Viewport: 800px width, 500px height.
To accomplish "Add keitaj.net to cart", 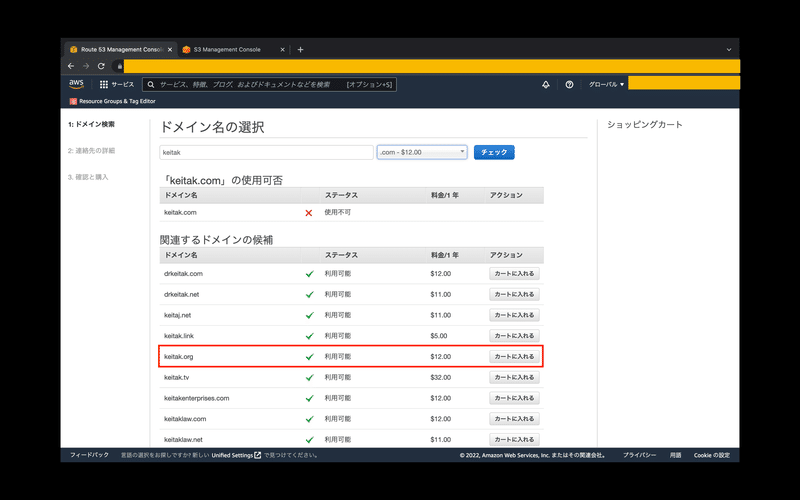I will (x=514, y=315).
